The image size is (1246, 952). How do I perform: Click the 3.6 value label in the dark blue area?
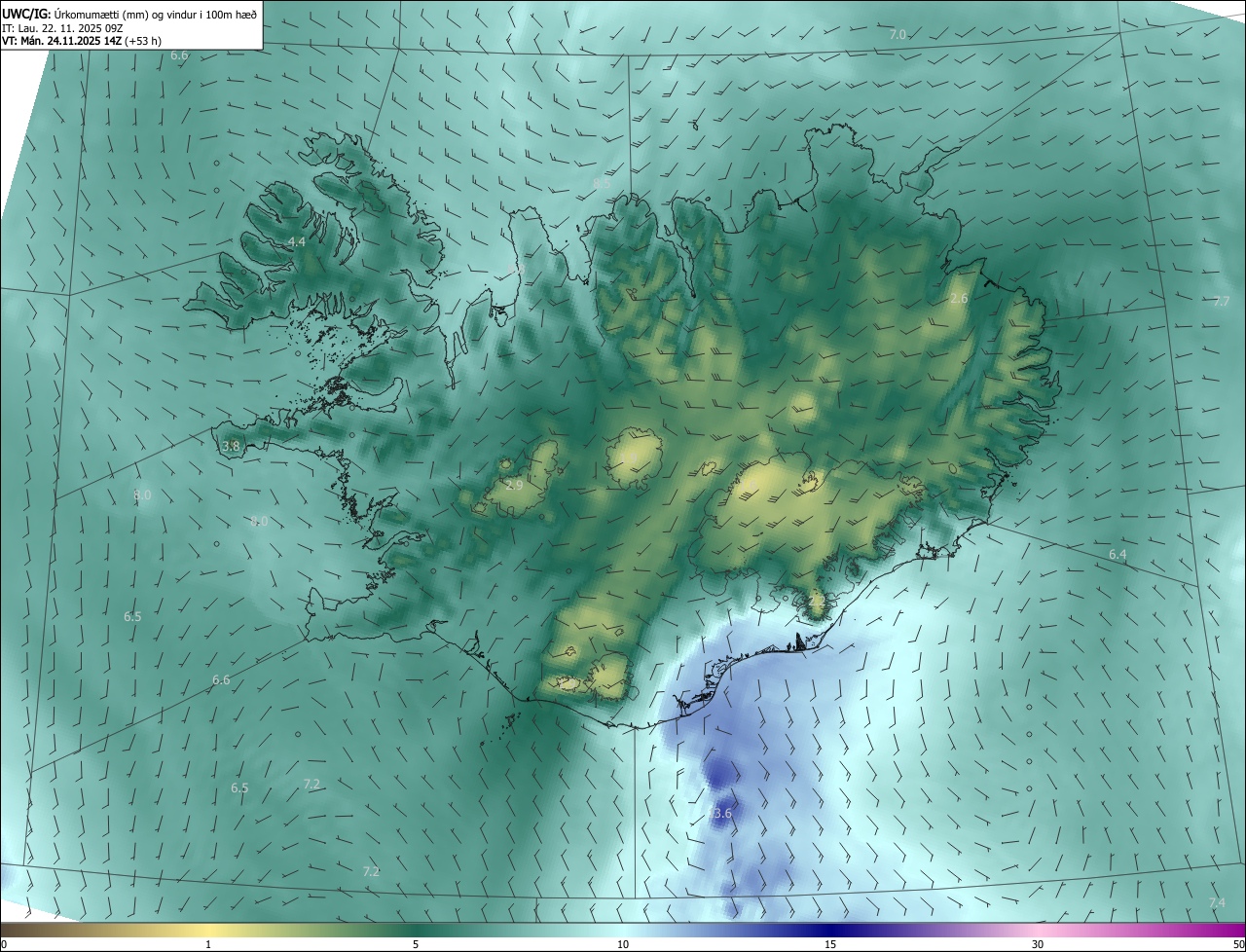[x=722, y=813]
